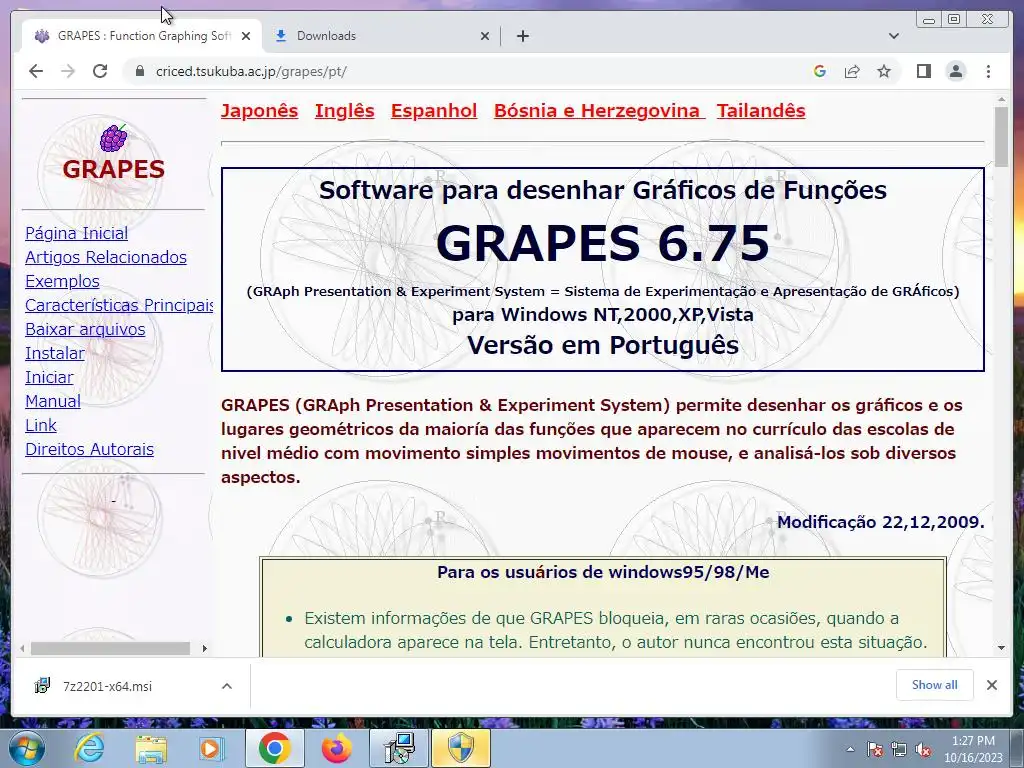
Task: Switch to the Downloads tab
Action: (381, 36)
